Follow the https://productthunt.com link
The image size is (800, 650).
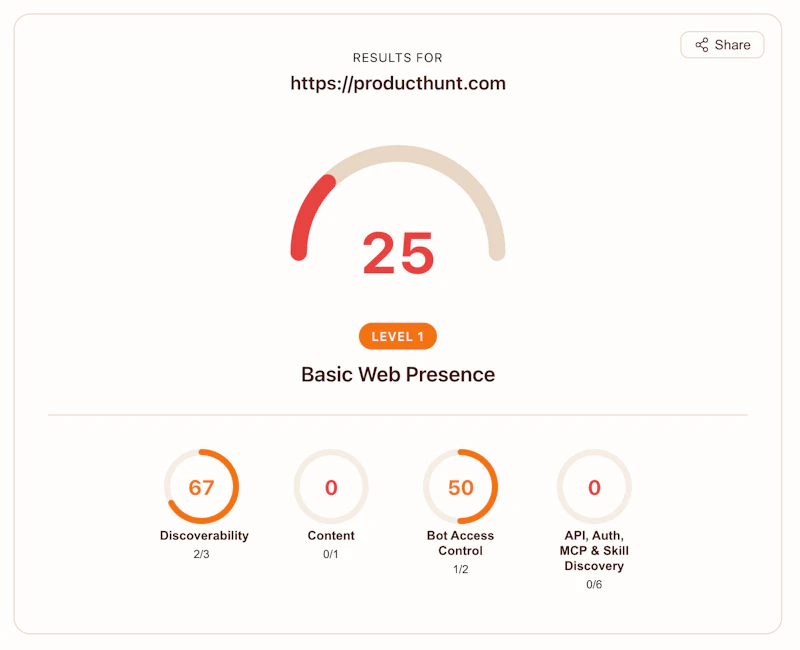(398, 83)
